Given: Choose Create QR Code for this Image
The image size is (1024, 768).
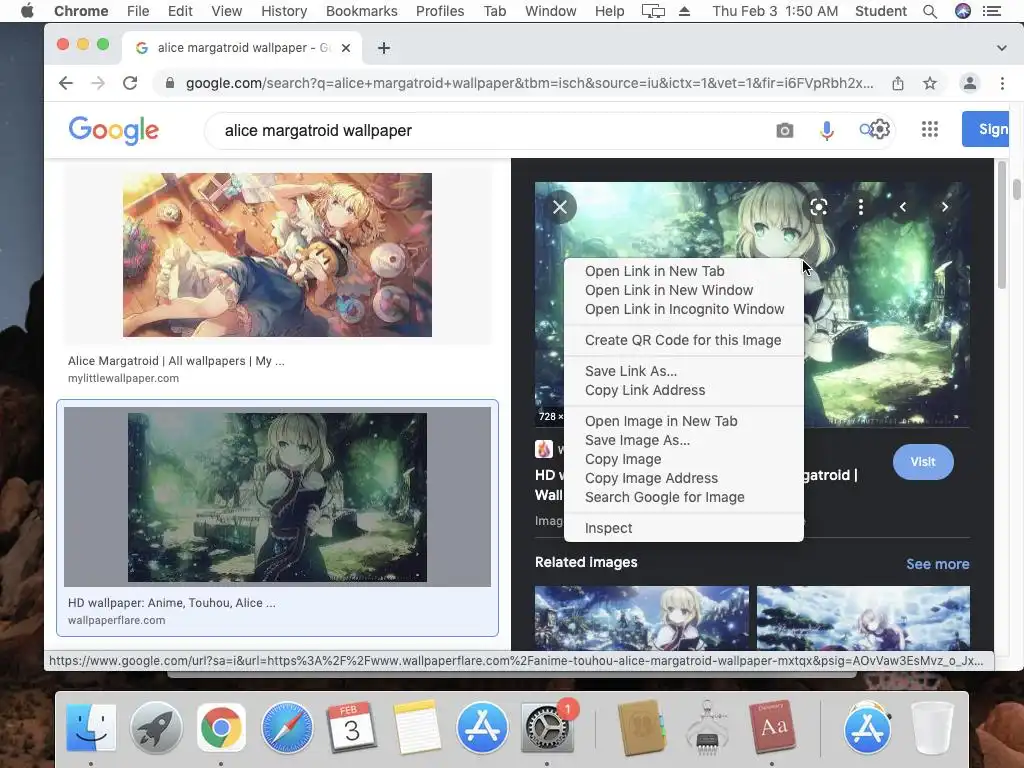Looking at the screenshot, I should [x=684, y=340].
